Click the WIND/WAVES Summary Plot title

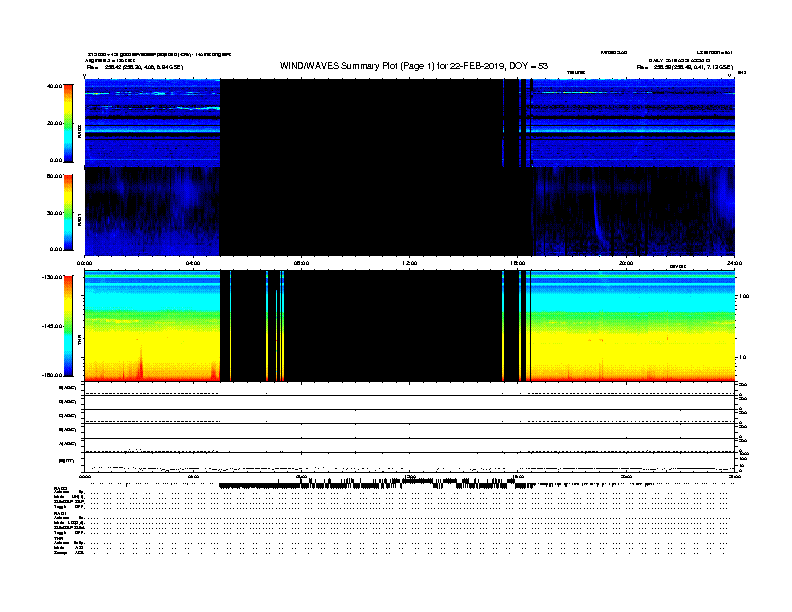(414, 66)
